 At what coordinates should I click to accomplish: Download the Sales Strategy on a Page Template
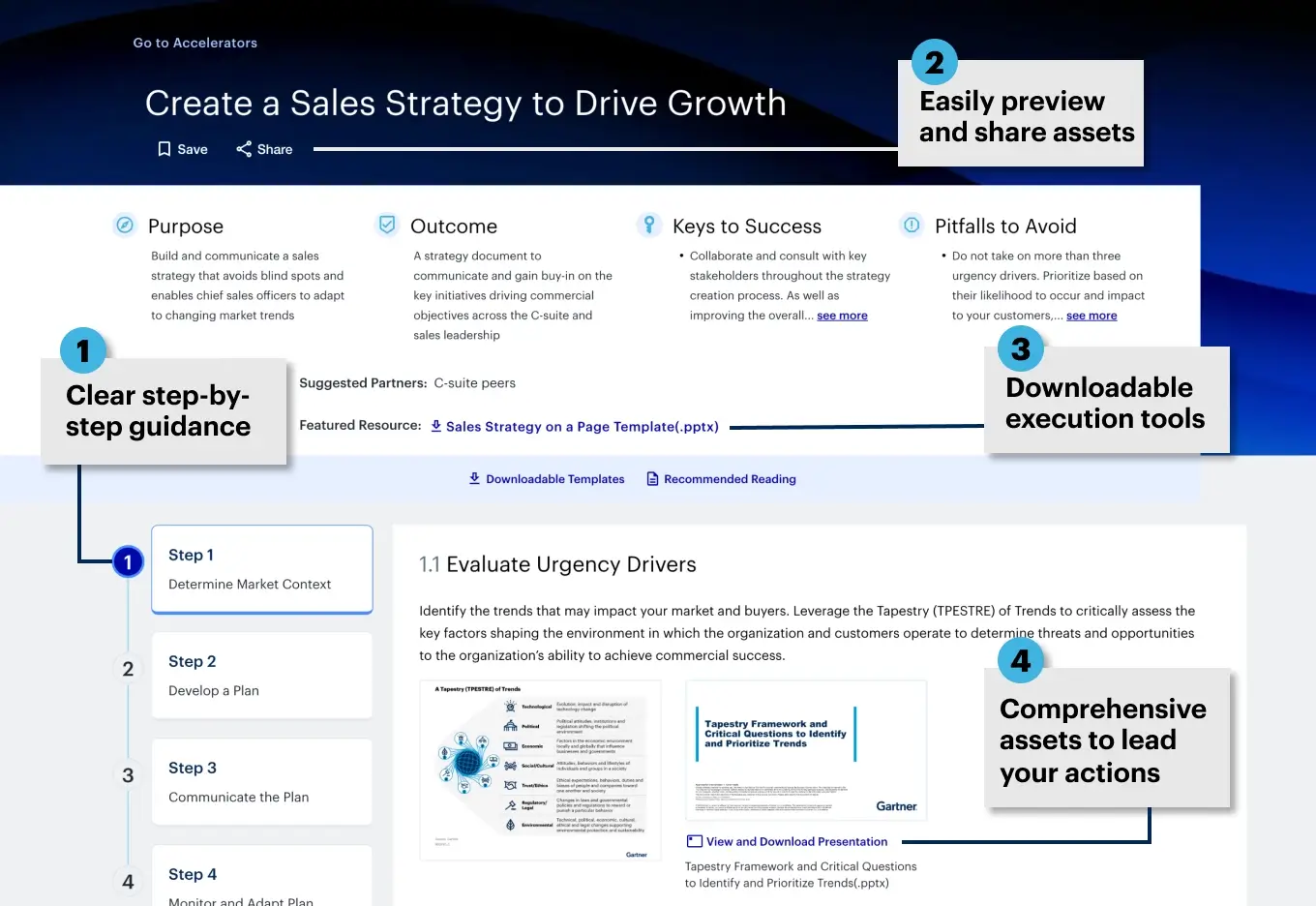point(582,426)
